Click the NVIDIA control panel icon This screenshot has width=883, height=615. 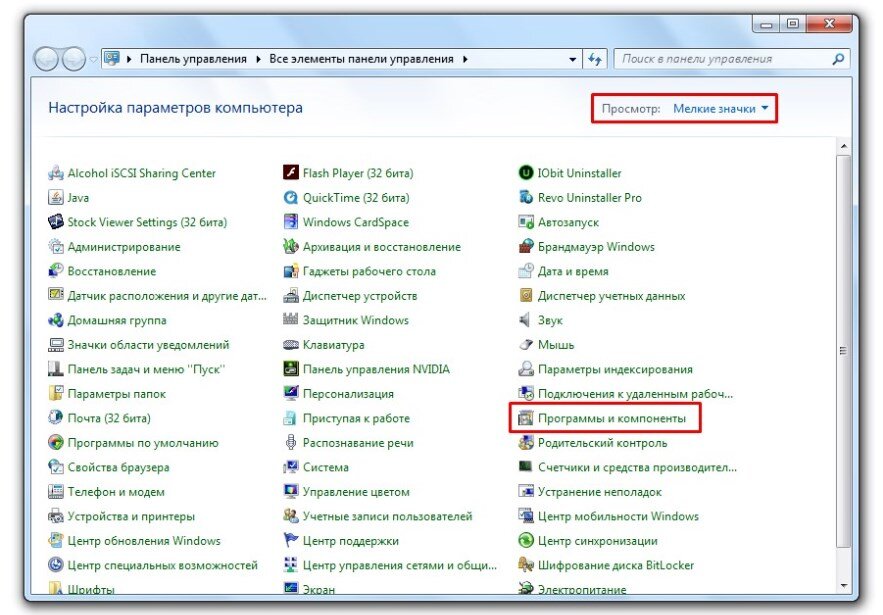[291, 369]
